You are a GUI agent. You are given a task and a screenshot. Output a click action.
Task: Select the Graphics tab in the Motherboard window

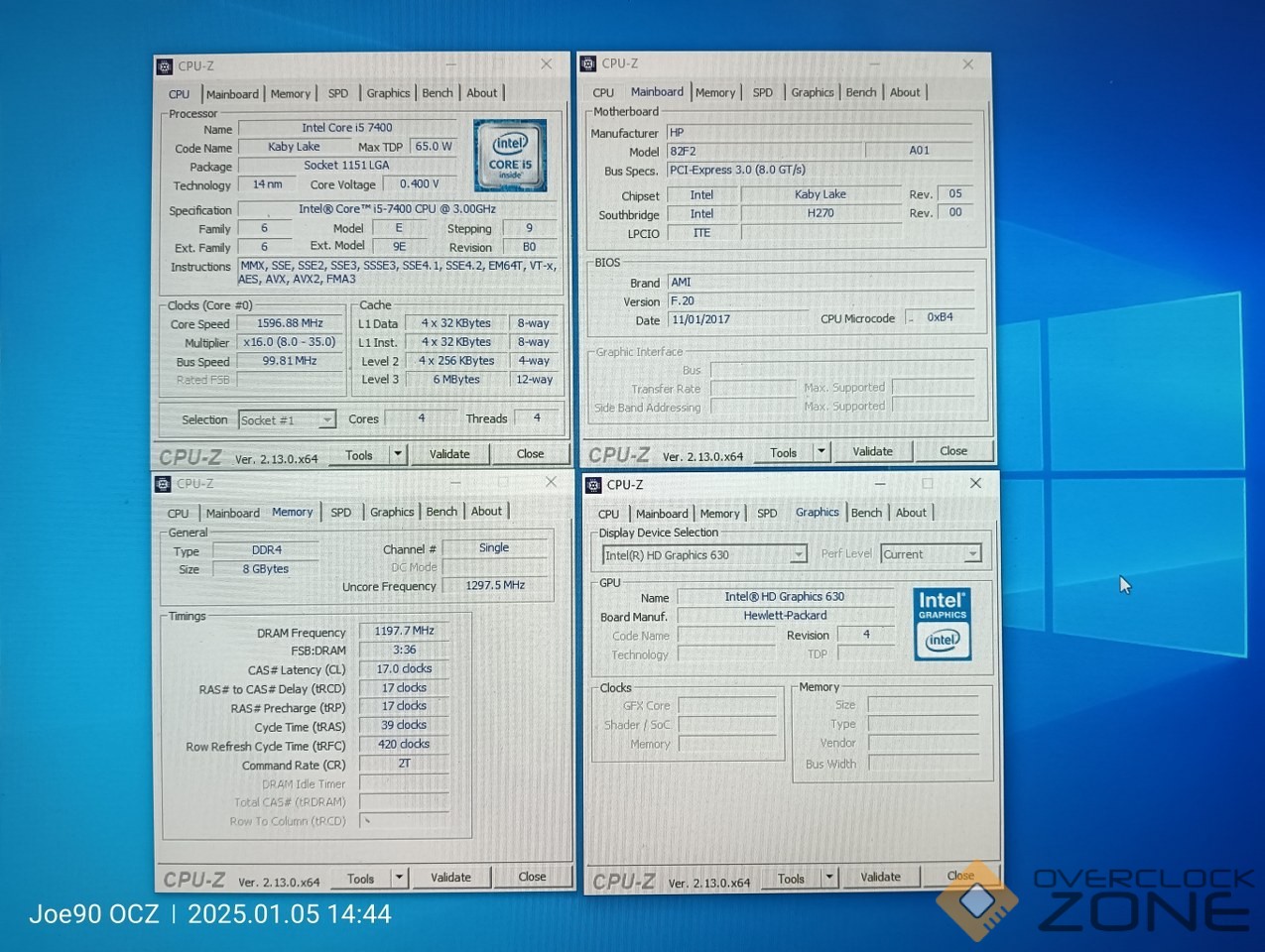813,92
